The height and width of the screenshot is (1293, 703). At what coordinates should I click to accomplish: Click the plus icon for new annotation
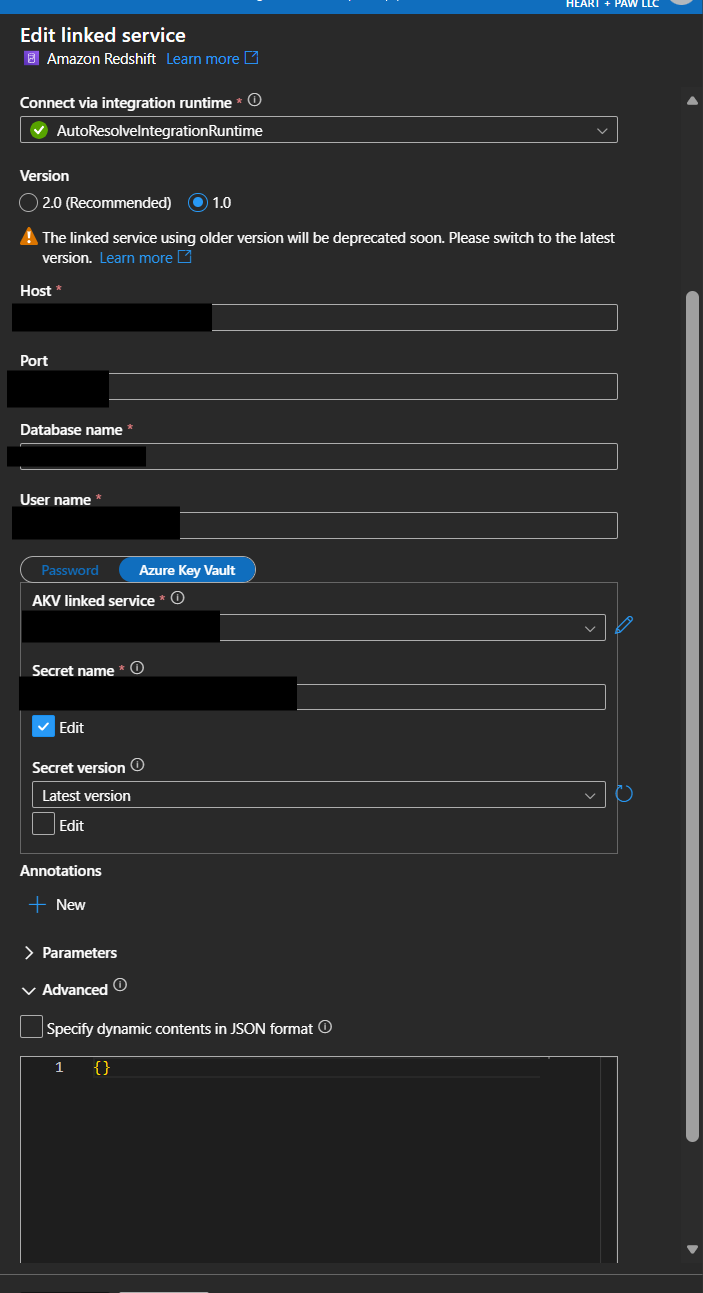38,904
